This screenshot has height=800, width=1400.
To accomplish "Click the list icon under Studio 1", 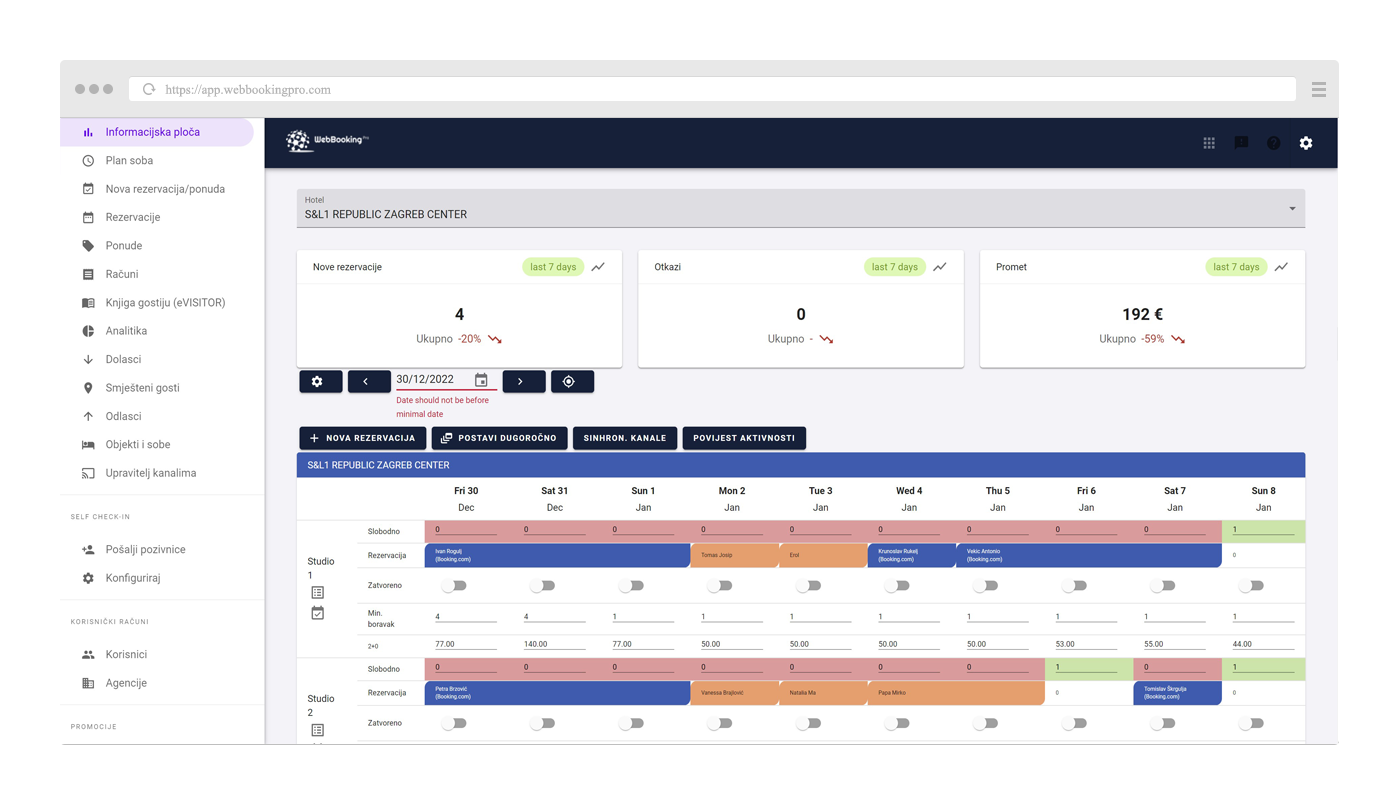I will pyautogui.click(x=318, y=593).
